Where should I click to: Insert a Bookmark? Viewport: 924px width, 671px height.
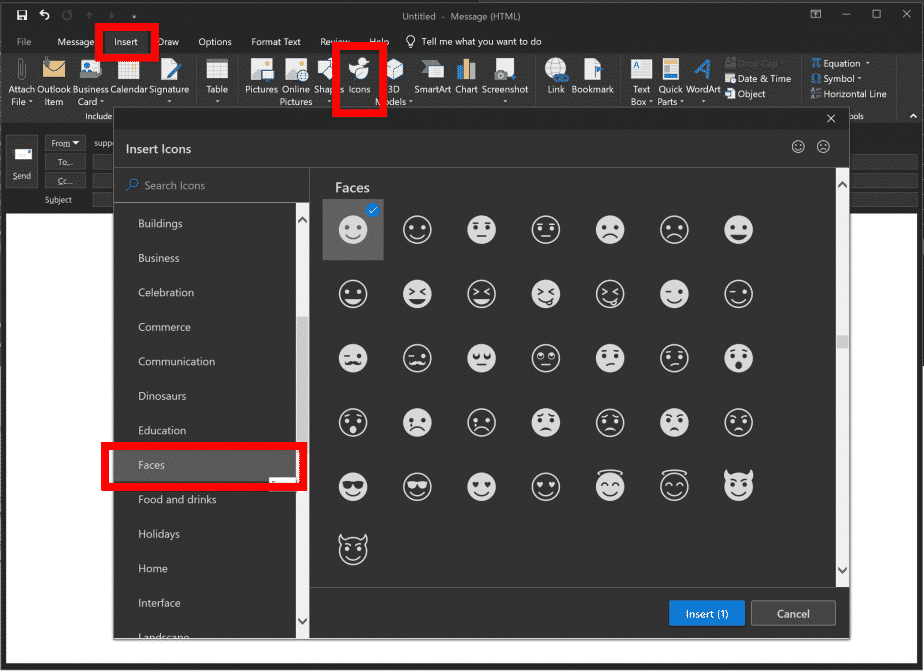(593, 80)
